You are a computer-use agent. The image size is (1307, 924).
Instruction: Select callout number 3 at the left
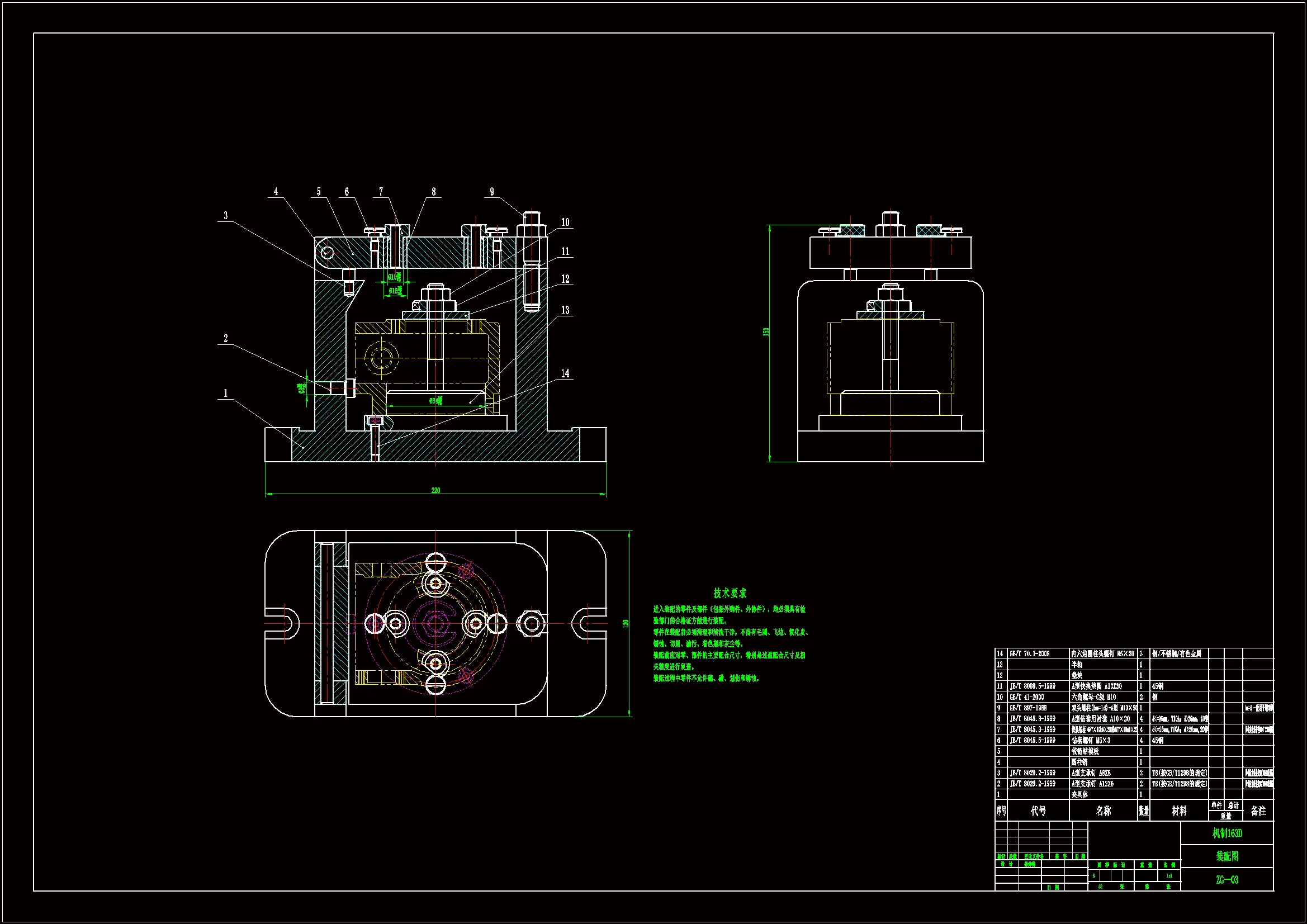225,215
